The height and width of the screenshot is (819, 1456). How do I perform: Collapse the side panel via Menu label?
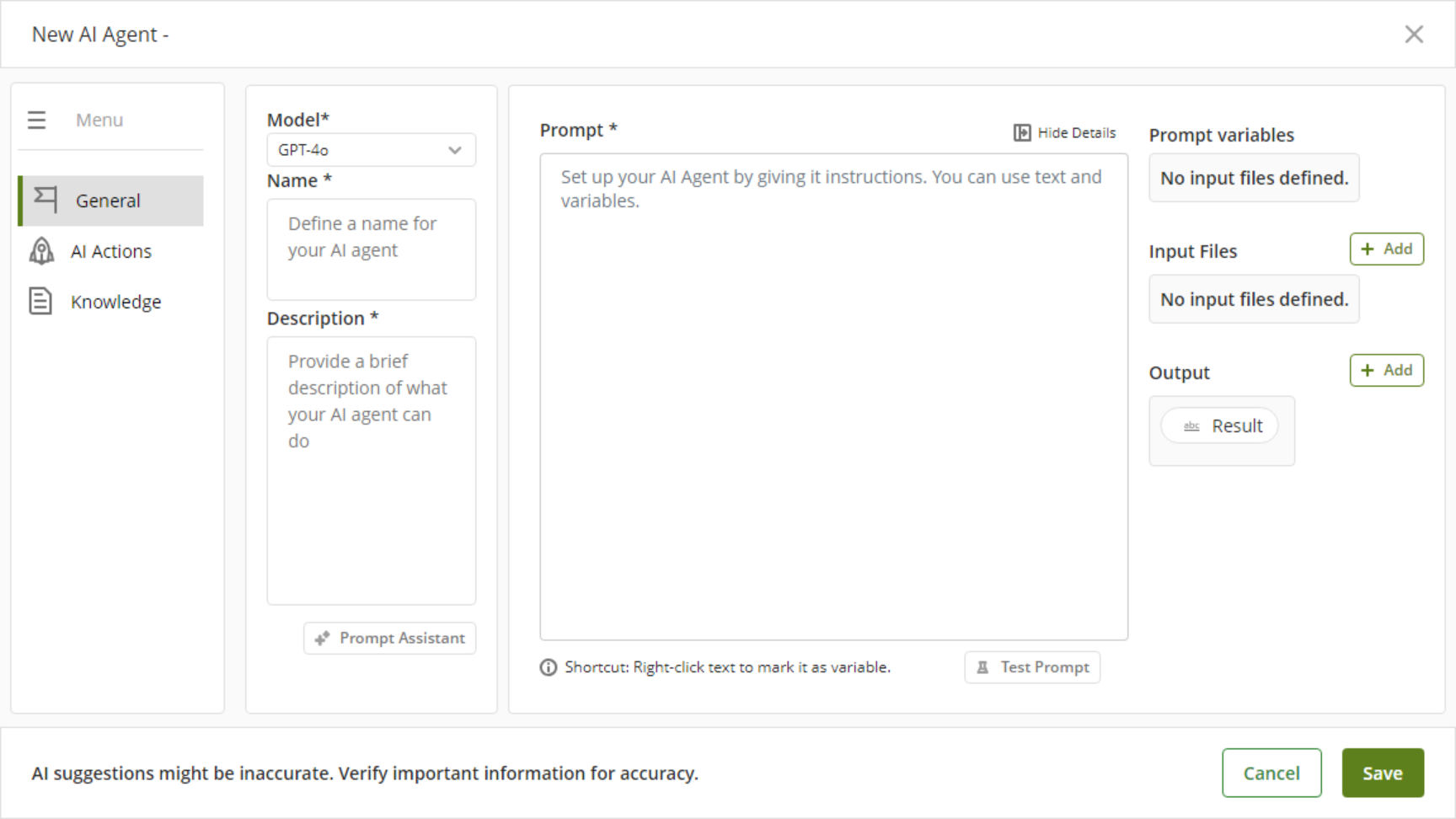[99, 120]
